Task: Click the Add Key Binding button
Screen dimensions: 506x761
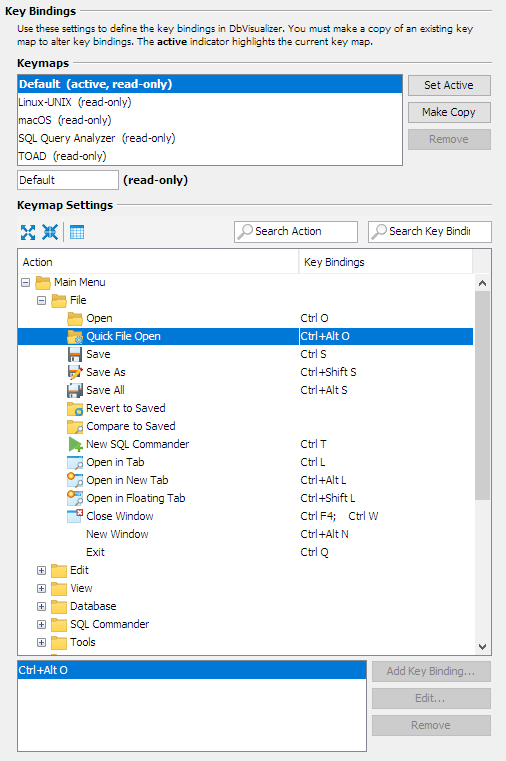Action: pyautogui.click(x=431, y=671)
